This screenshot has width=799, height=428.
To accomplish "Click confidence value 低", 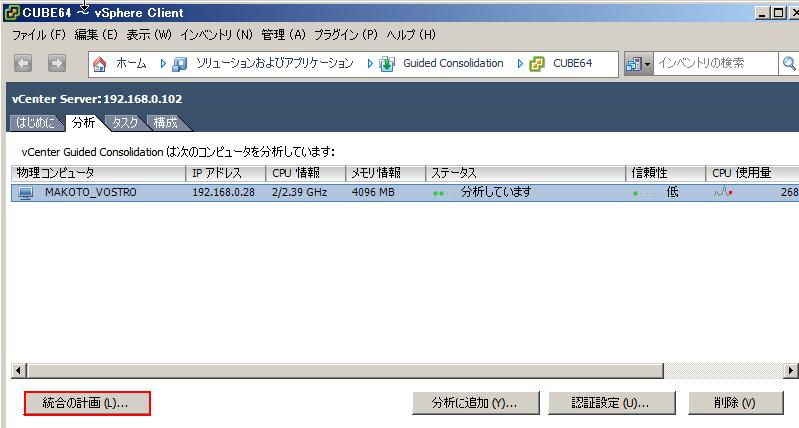I will coord(673,192).
